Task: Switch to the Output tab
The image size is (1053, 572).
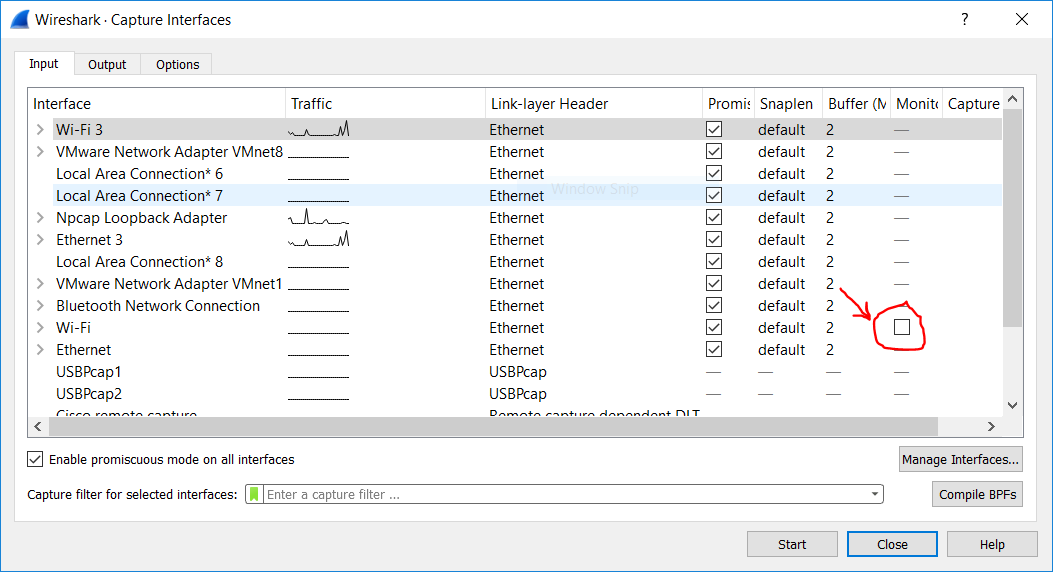Action: click(x=107, y=64)
